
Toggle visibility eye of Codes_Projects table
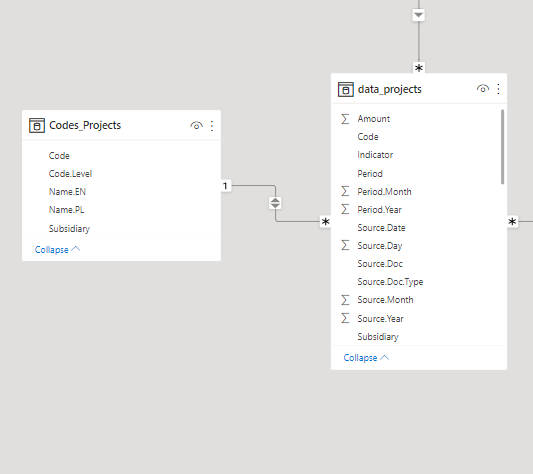[196, 125]
